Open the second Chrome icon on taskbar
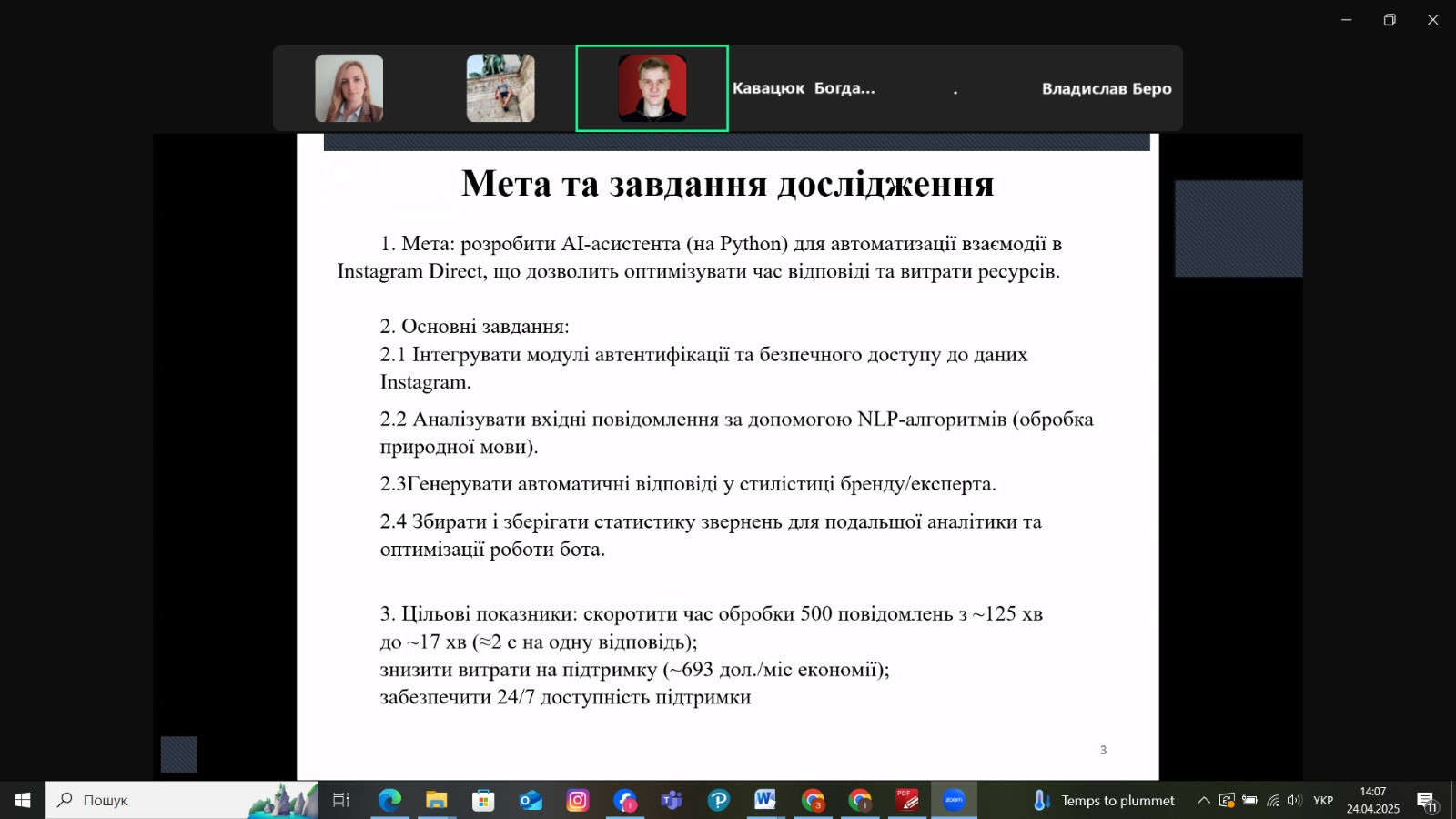The width and height of the screenshot is (1456, 819). click(x=860, y=800)
